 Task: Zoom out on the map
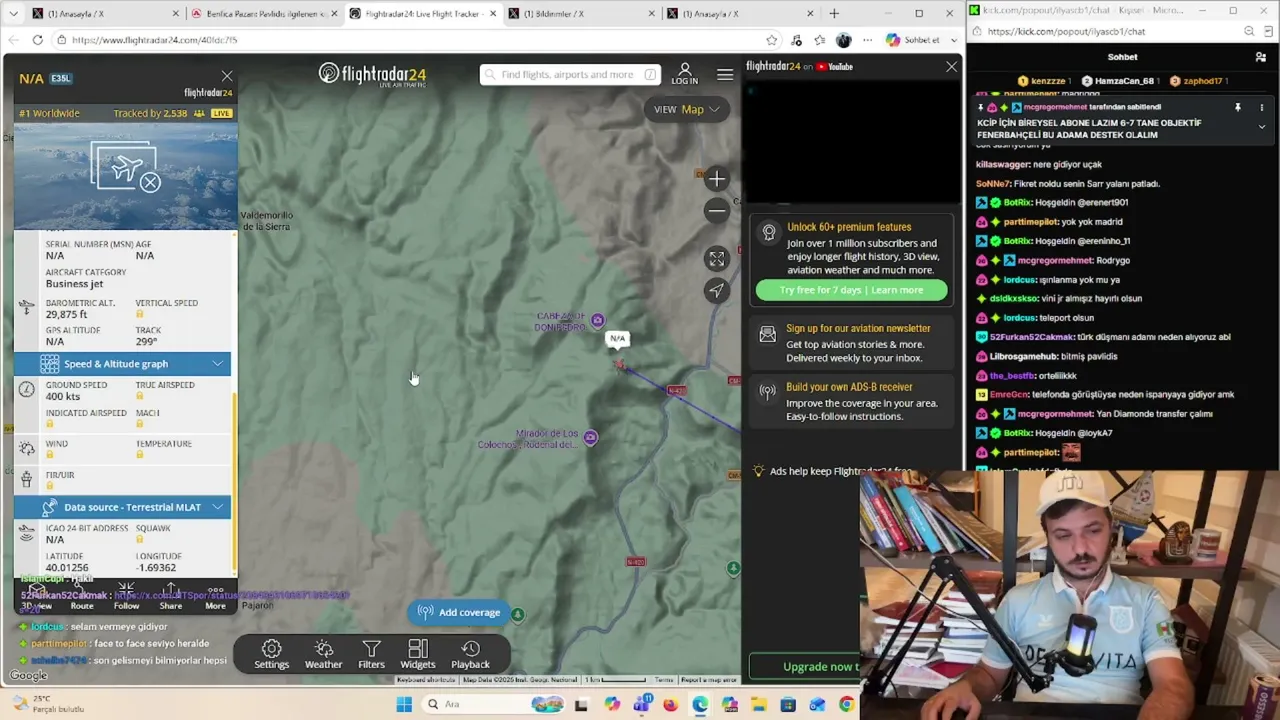[x=716, y=210]
